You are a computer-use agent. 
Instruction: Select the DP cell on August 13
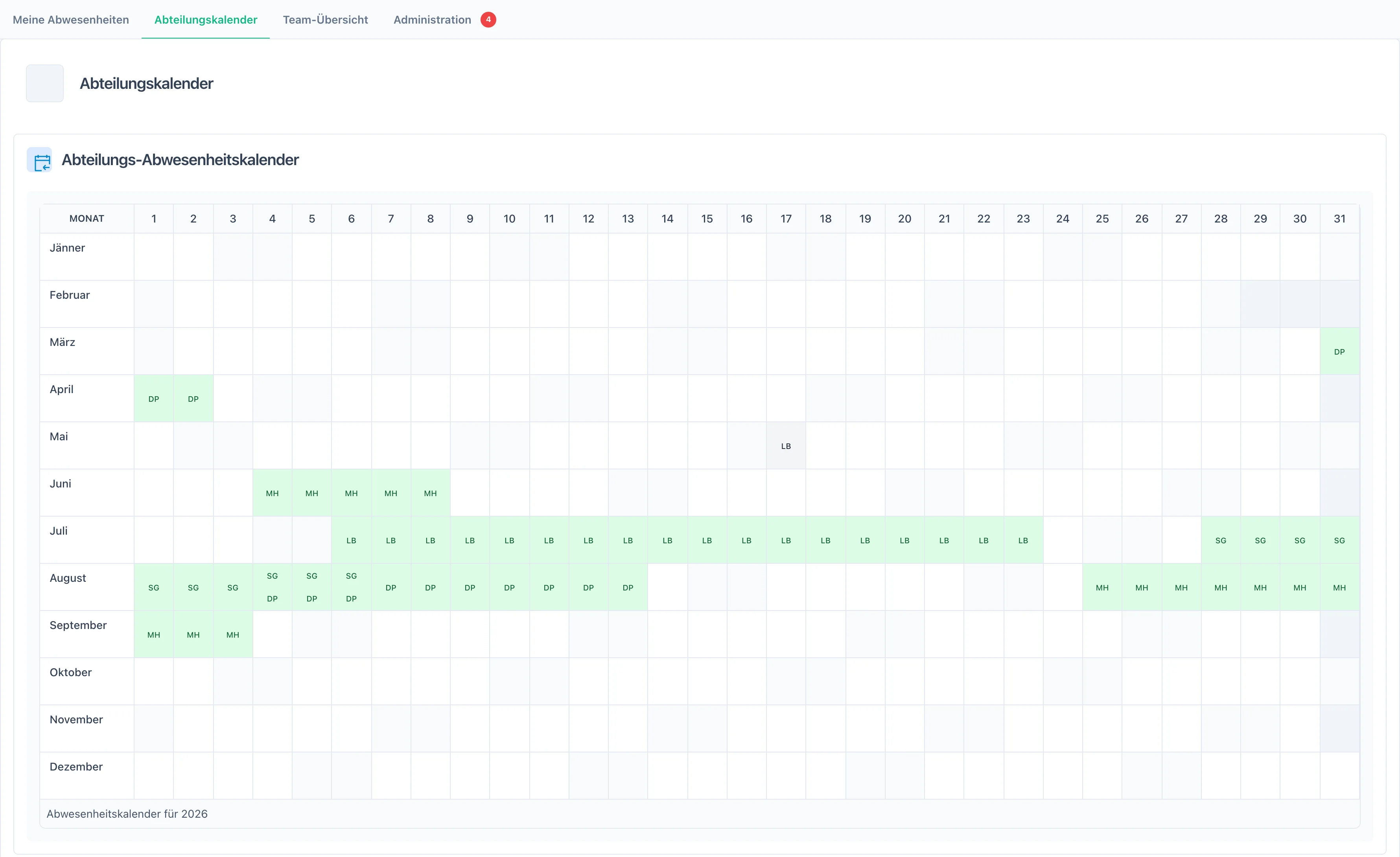(628, 587)
